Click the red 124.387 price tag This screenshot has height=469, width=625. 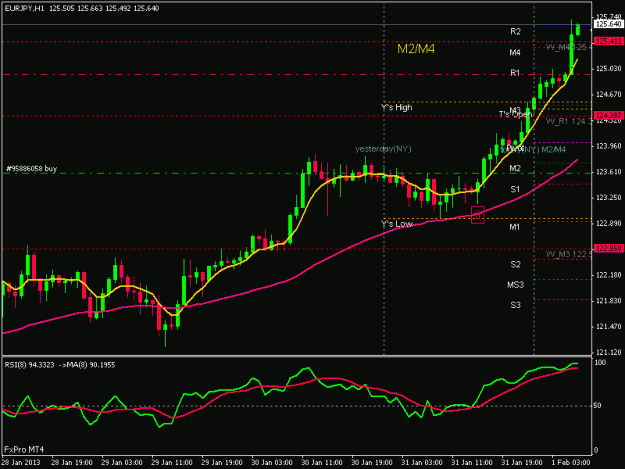[x=608, y=115]
